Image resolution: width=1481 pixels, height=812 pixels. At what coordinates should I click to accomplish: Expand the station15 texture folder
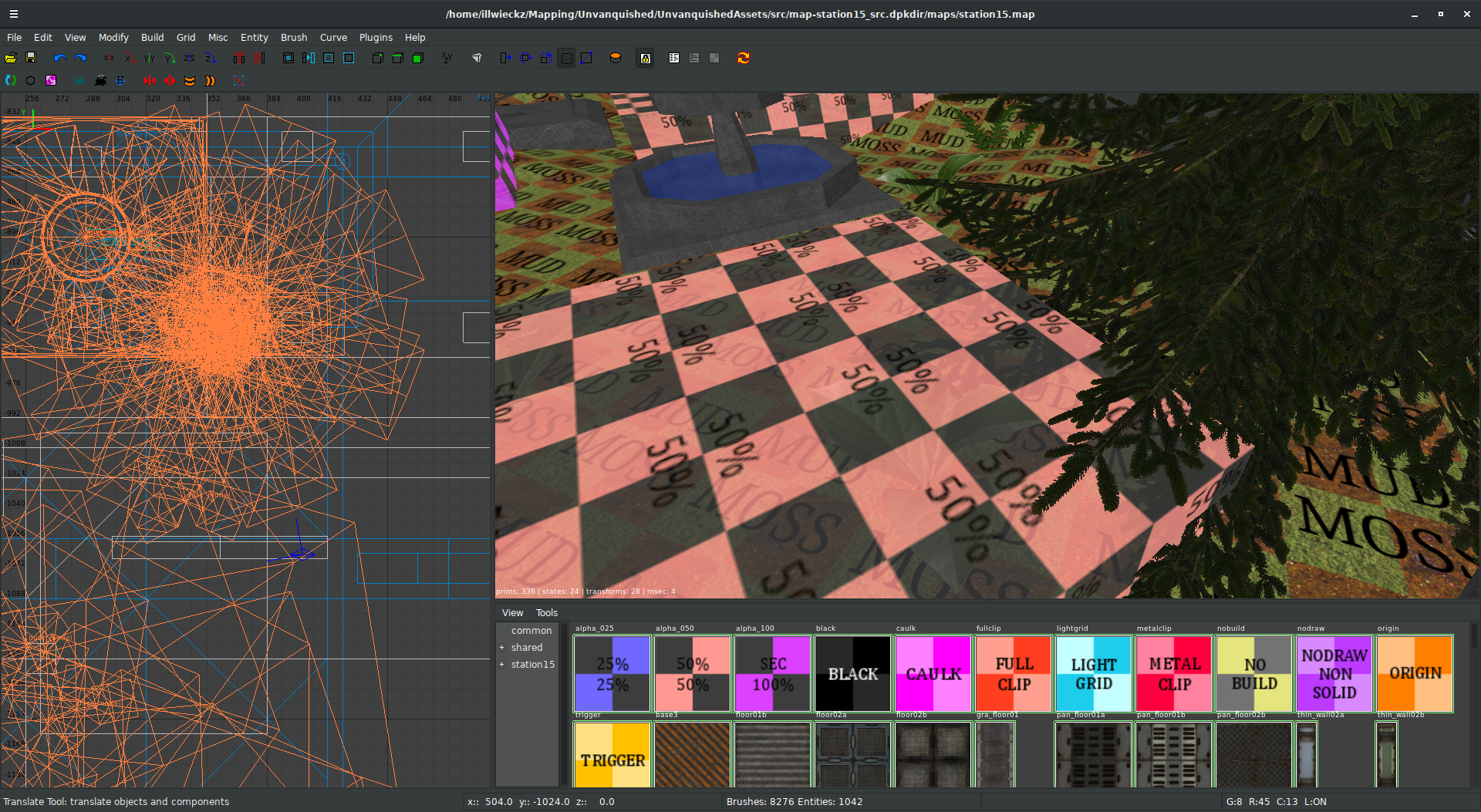(501, 665)
